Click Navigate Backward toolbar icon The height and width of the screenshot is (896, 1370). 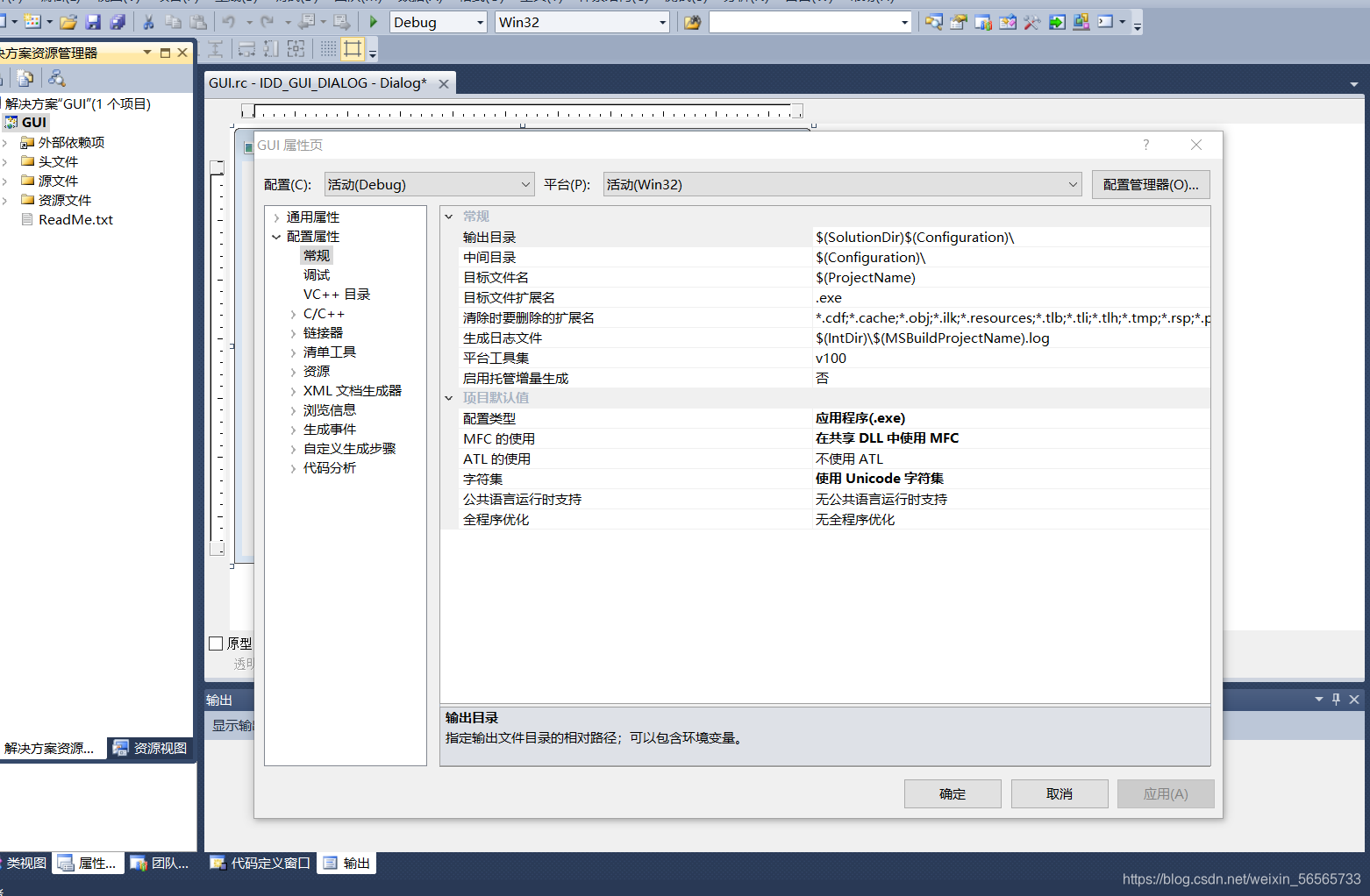tap(306, 22)
